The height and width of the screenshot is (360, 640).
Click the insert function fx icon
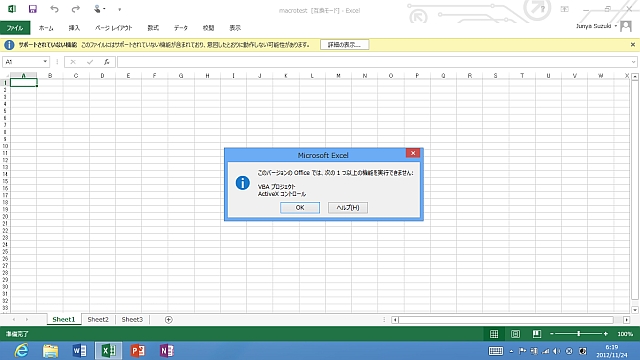[x=107, y=62]
